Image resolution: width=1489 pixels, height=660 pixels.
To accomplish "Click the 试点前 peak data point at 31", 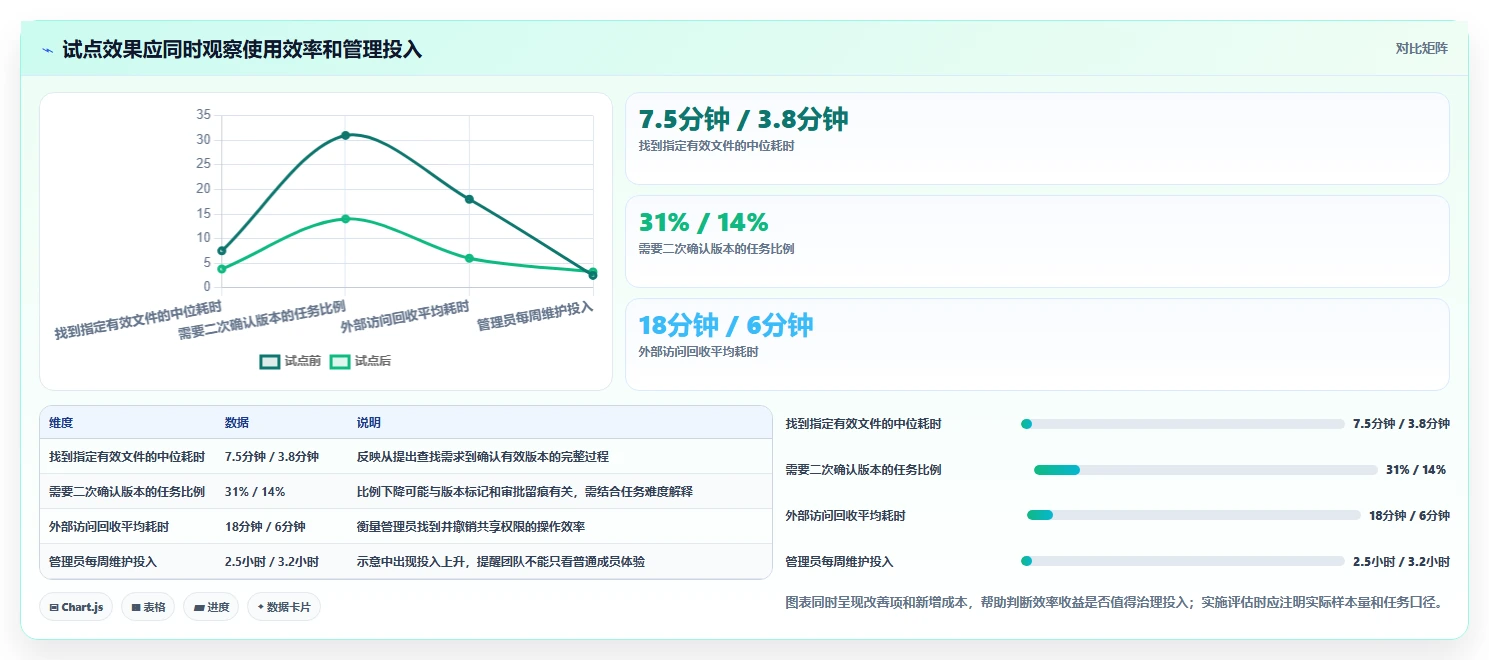I will pyautogui.click(x=345, y=135).
